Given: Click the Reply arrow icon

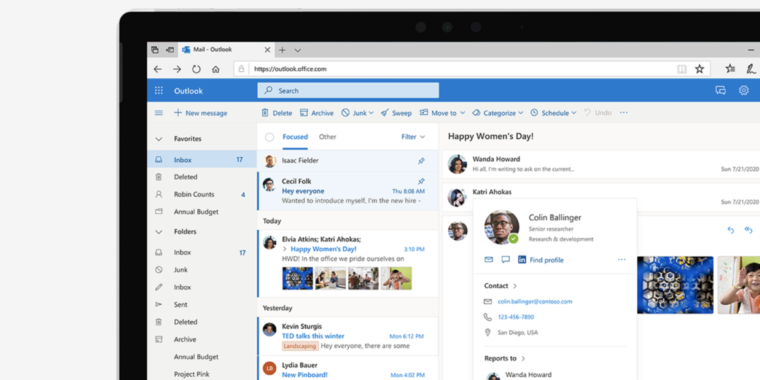Looking at the screenshot, I should 731,230.
